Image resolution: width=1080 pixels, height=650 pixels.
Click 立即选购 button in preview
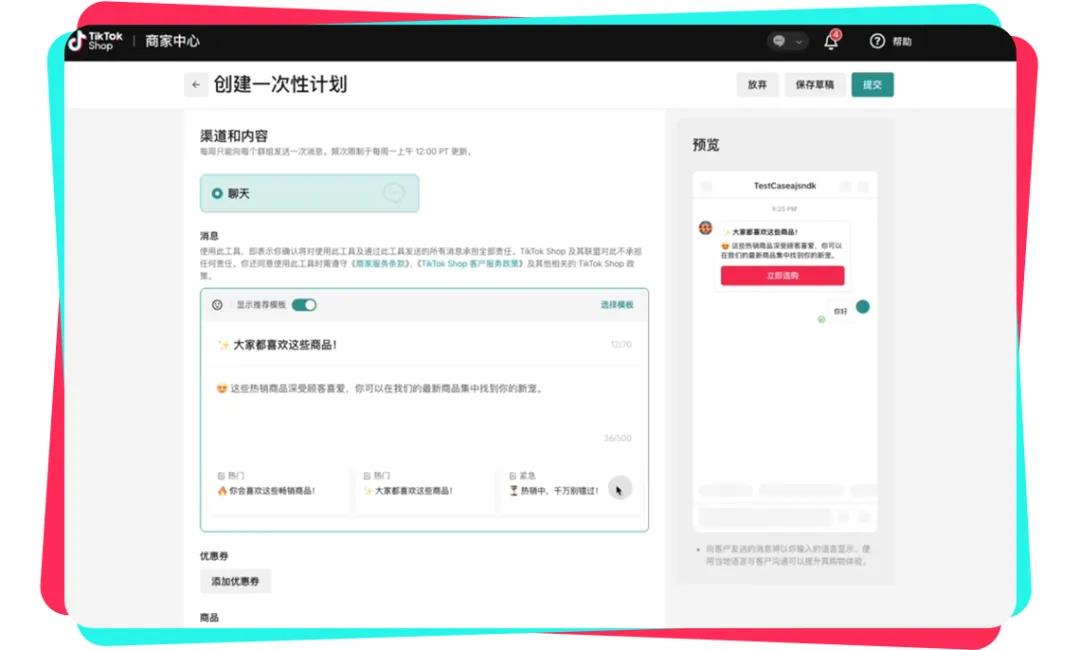click(782, 275)
